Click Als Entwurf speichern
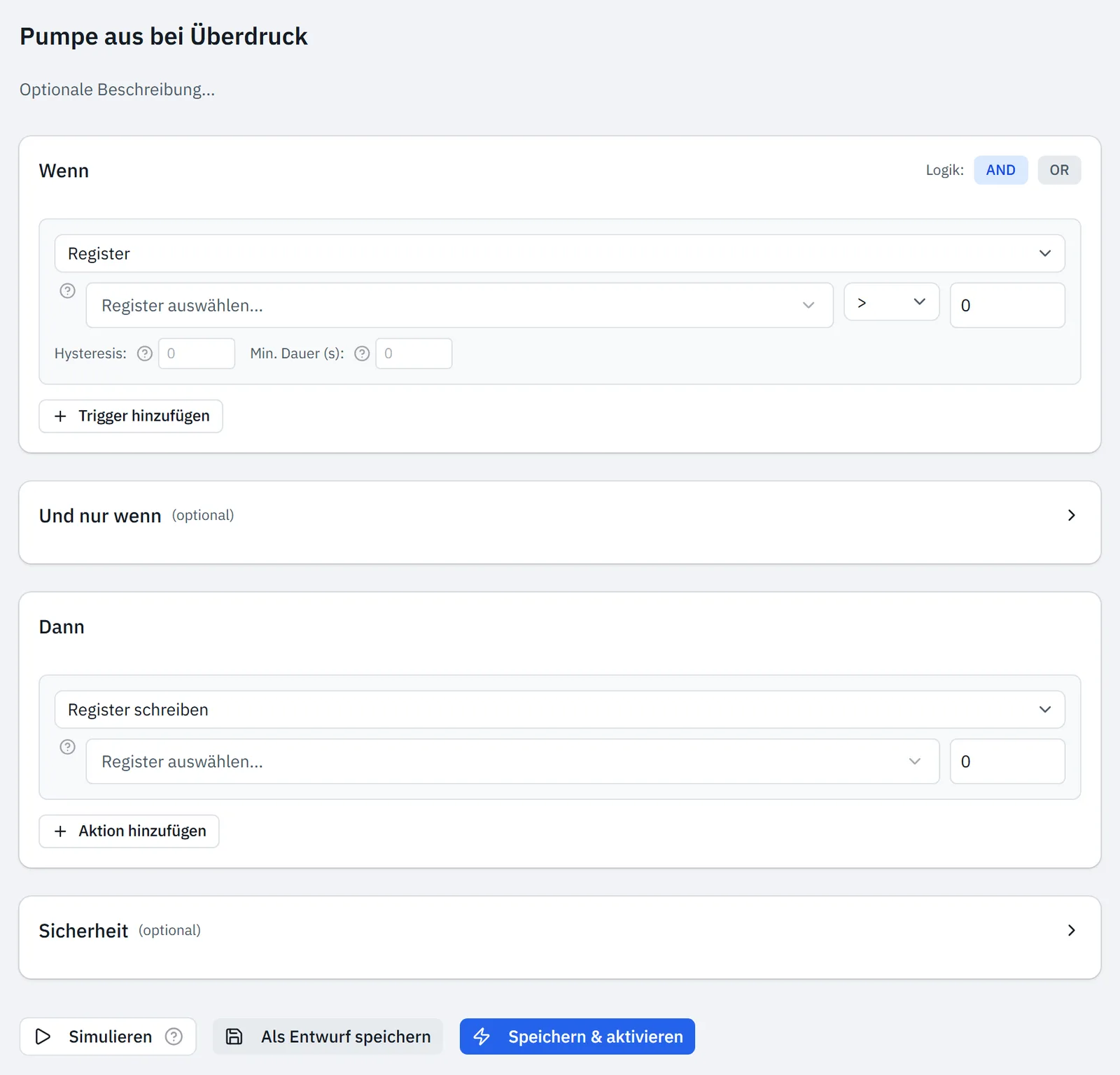Screen dimensions: 1120x1075 [328, 1037]
